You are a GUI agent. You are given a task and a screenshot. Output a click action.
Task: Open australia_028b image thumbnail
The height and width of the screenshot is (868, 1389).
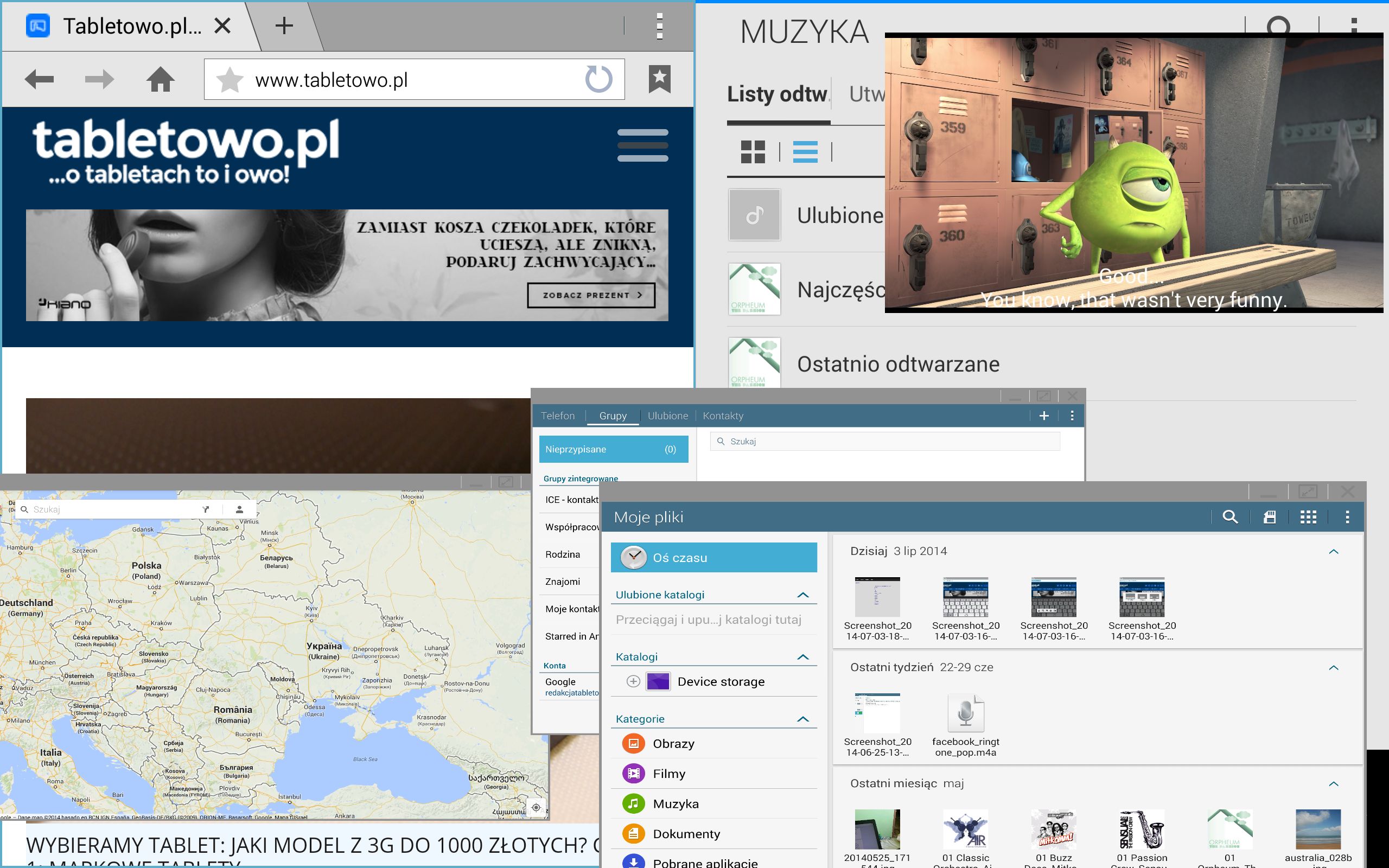pos(1318,829)
